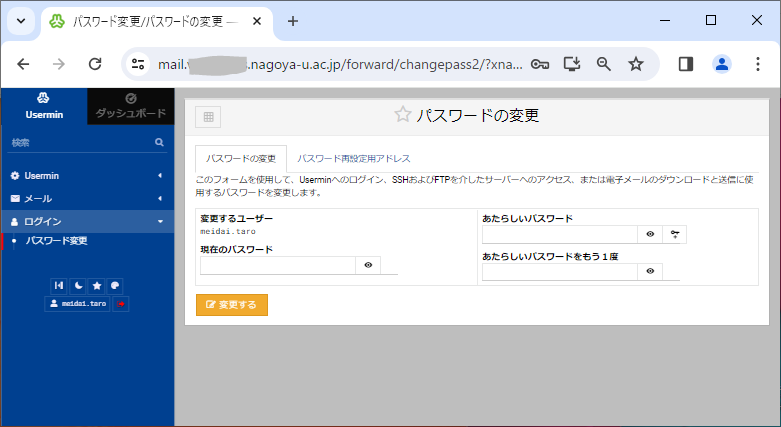Image resolution: width=781 pixels, height=427 pixels.
Task: Select the パスワード変更 browser tab
Action: 157,22
